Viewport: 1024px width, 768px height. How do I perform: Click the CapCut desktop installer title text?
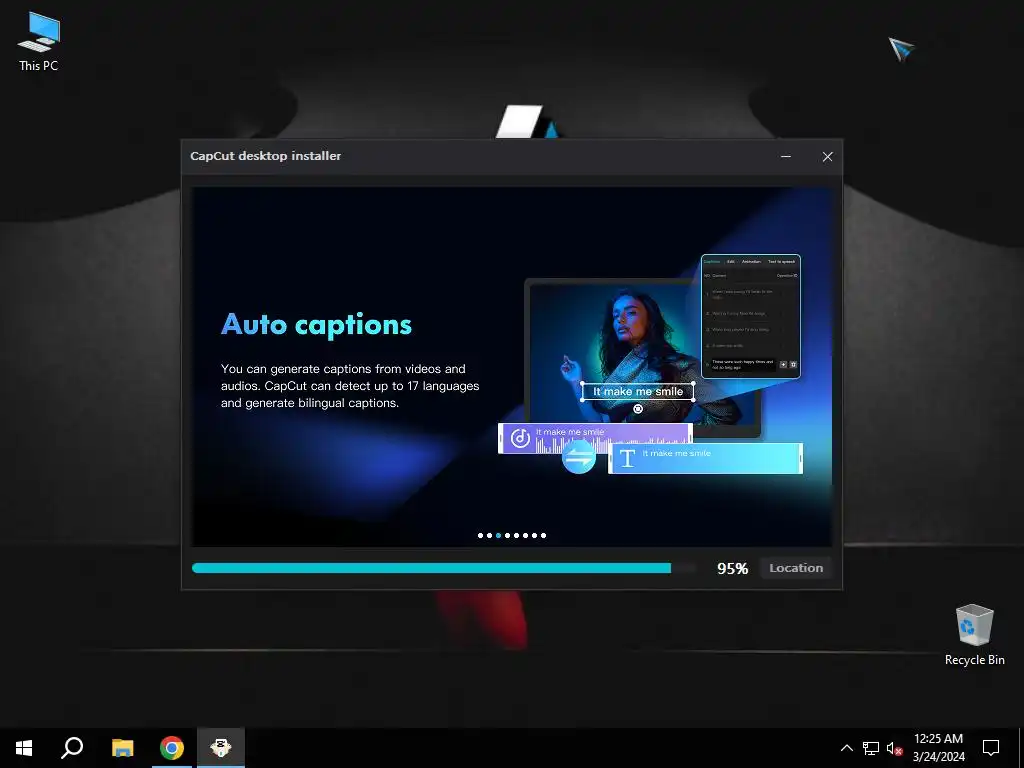pyautogui.click(x=265, y=156)
